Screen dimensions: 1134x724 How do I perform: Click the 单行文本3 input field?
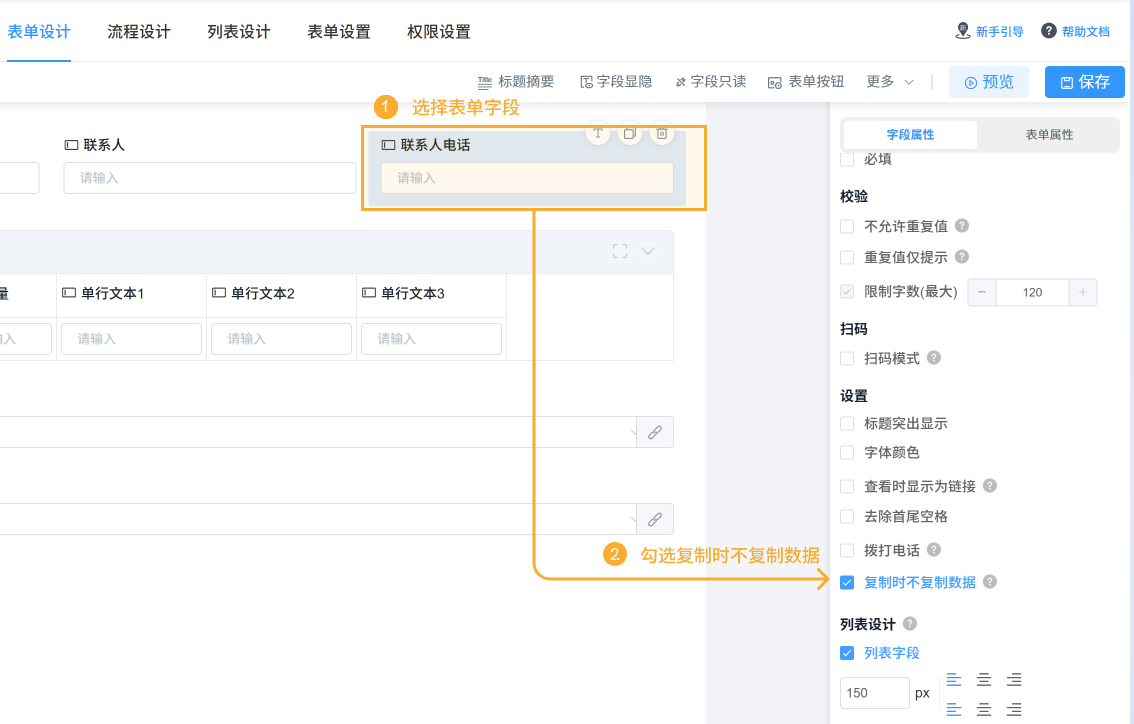431,338
